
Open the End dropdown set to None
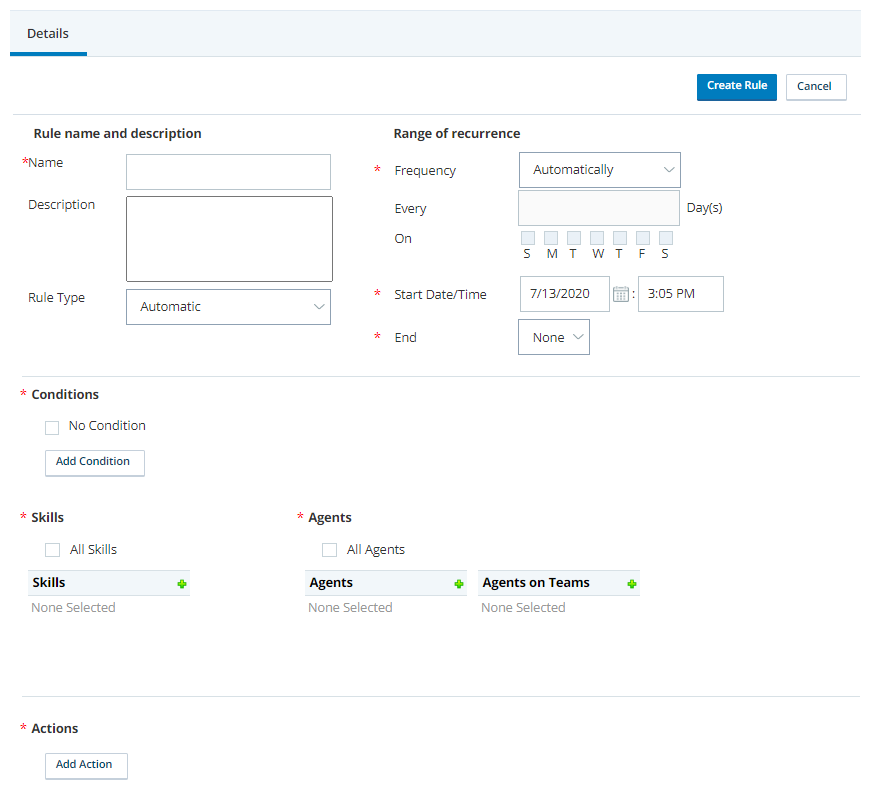click(x=554, y=337)
